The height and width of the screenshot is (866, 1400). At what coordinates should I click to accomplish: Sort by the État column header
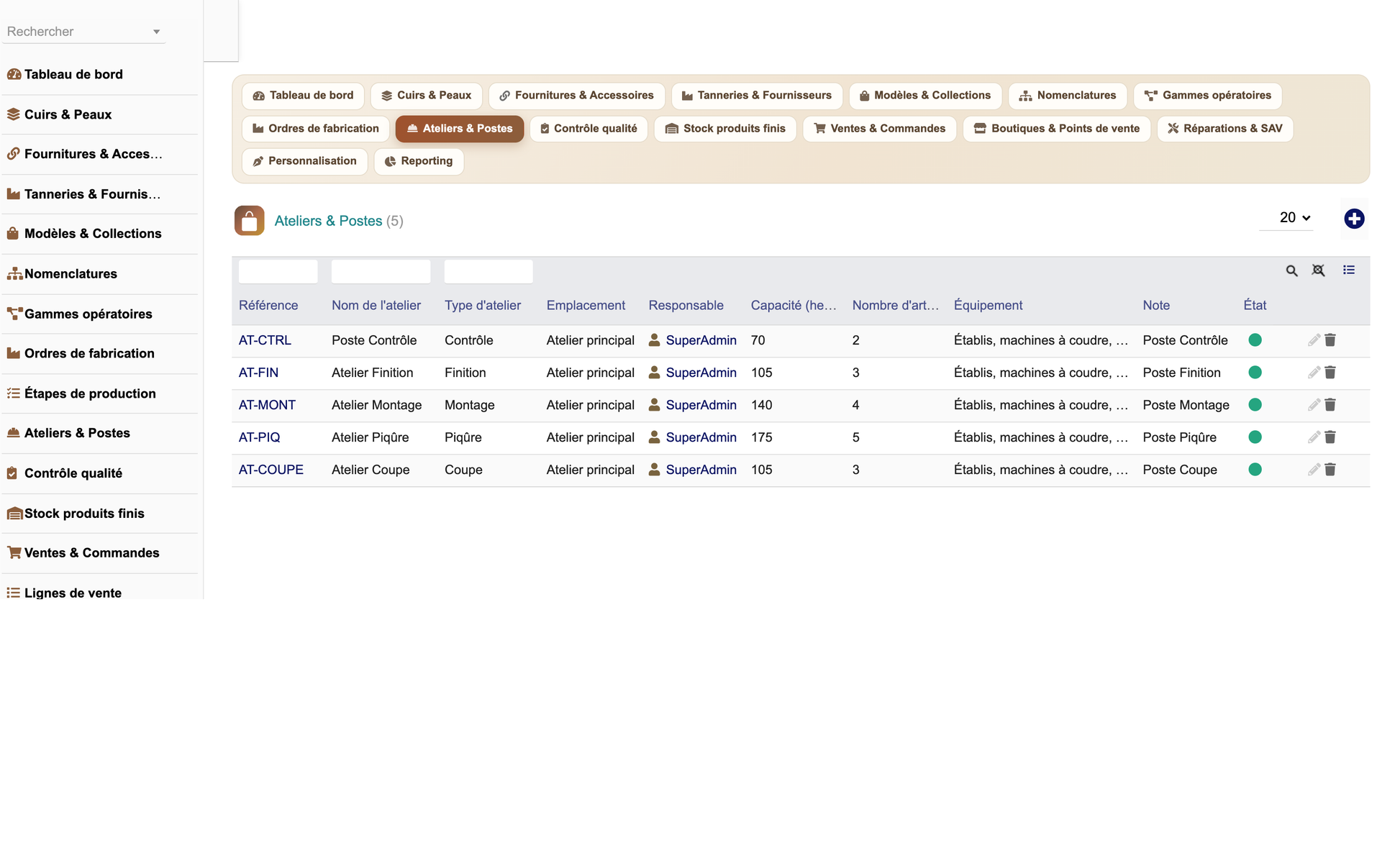tap(1255, 305)
